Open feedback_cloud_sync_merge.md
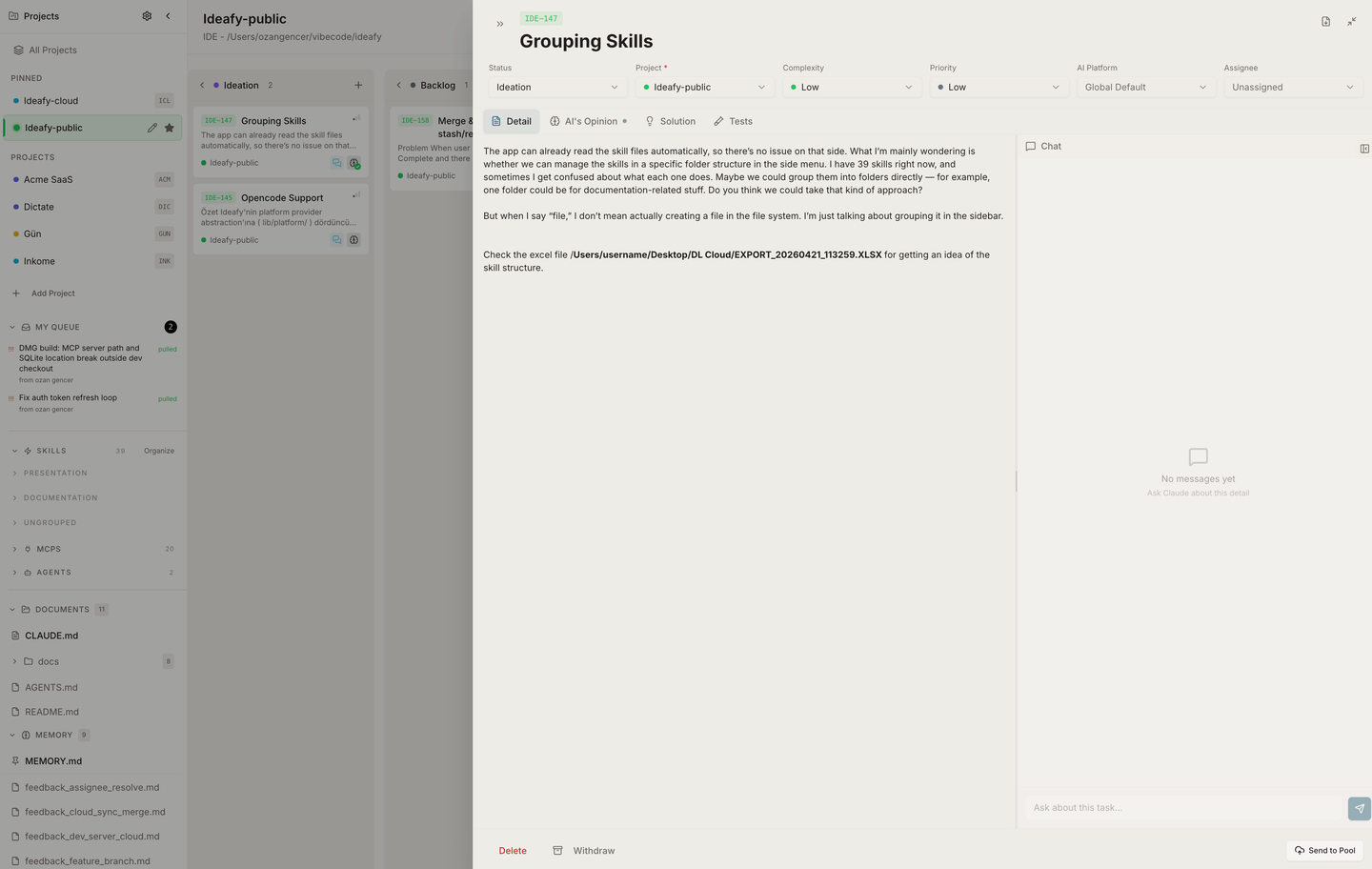Image resolution: width=1372 pixels, height=869 pixels. [94, 813]
